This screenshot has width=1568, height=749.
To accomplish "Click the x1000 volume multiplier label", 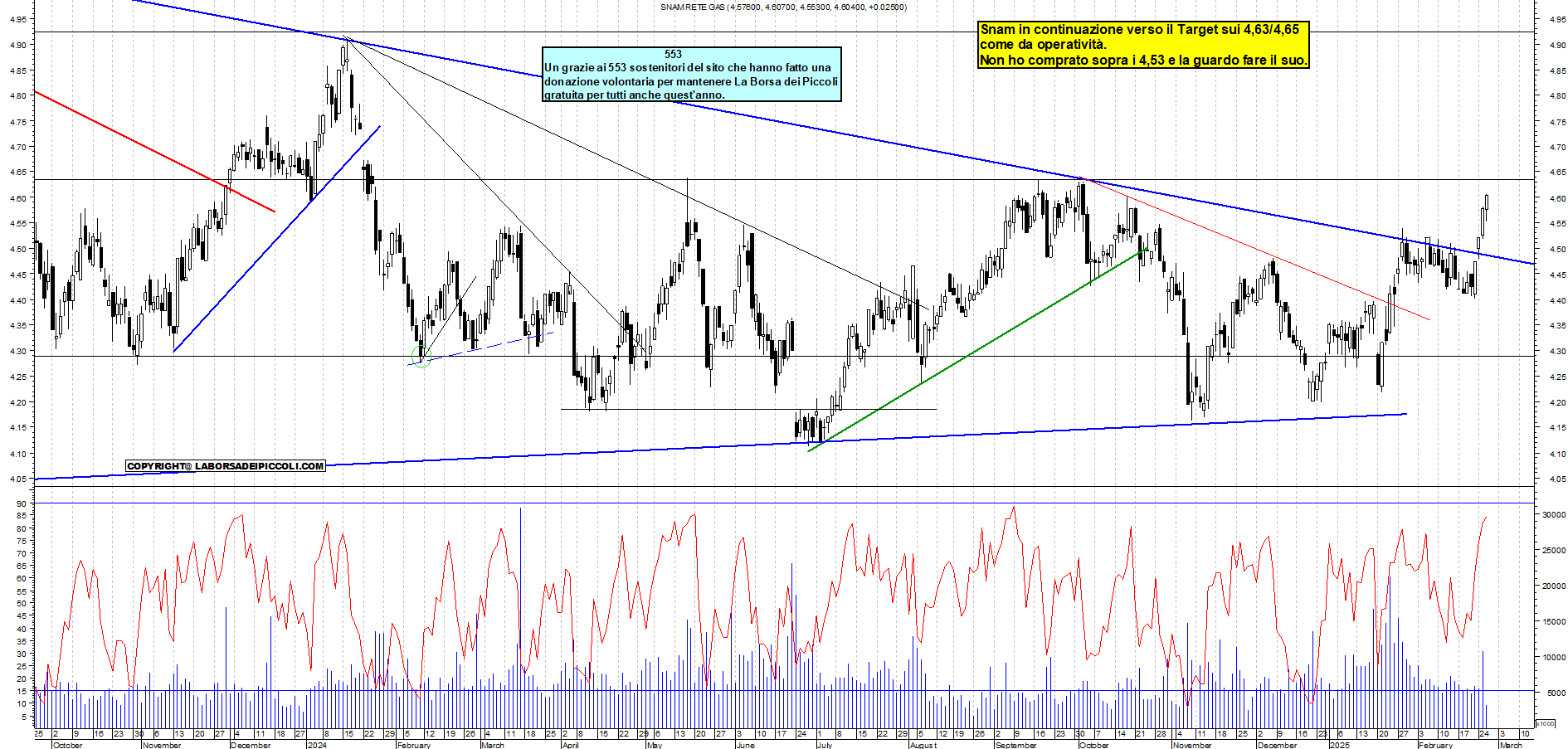I will point(1546,723).
